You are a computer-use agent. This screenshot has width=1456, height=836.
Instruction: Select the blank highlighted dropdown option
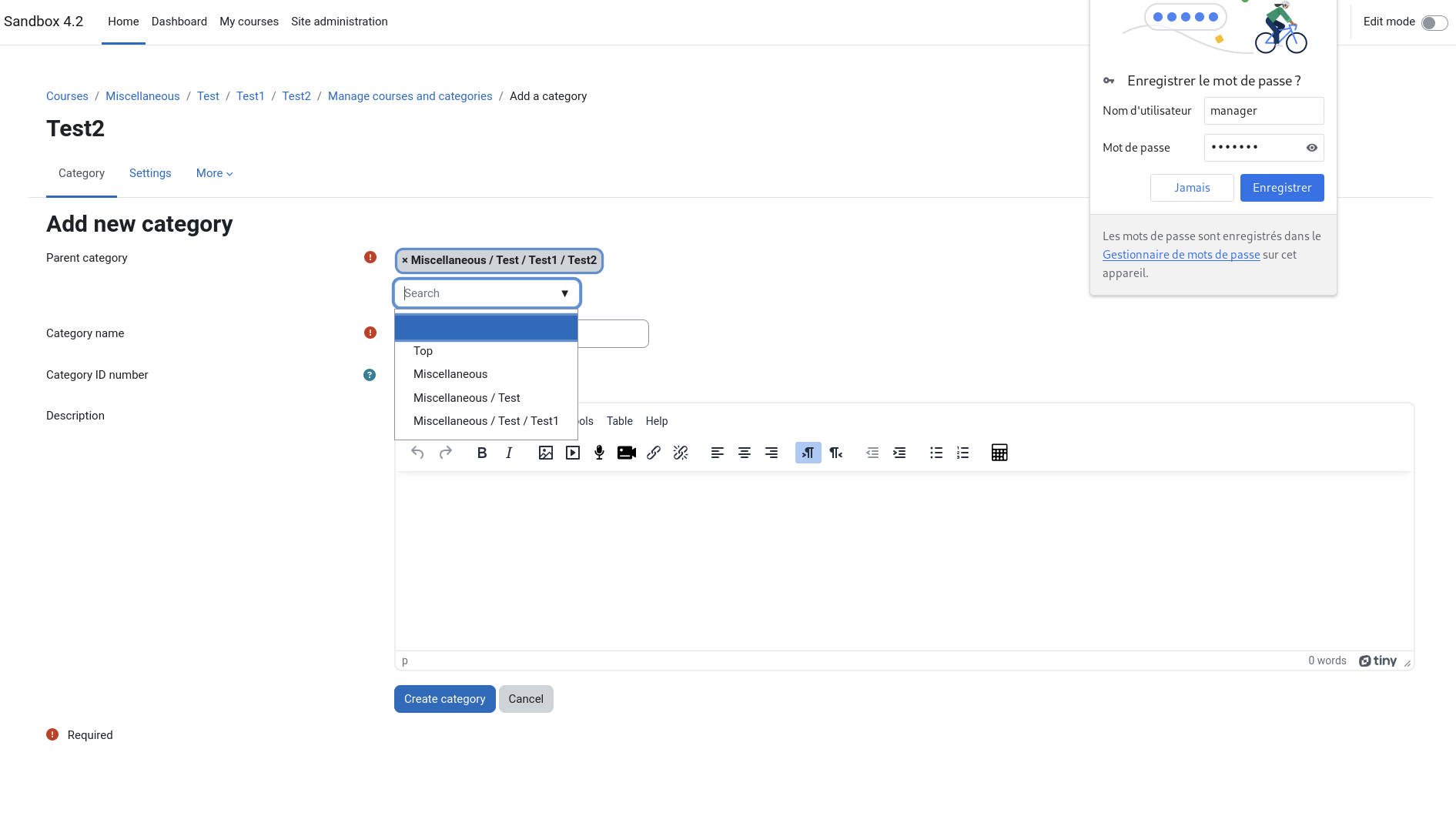486,327
